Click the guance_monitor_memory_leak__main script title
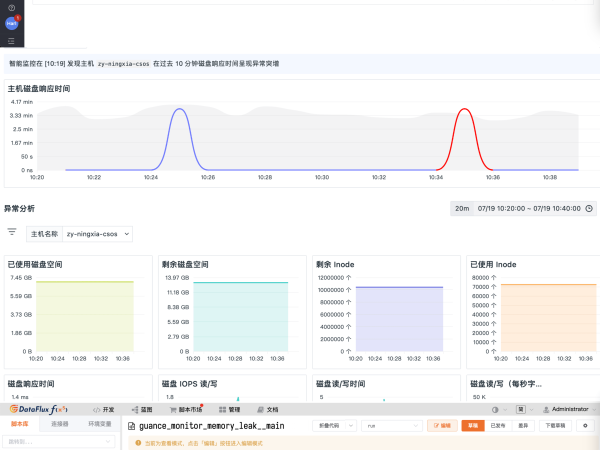 pos(212,426)
